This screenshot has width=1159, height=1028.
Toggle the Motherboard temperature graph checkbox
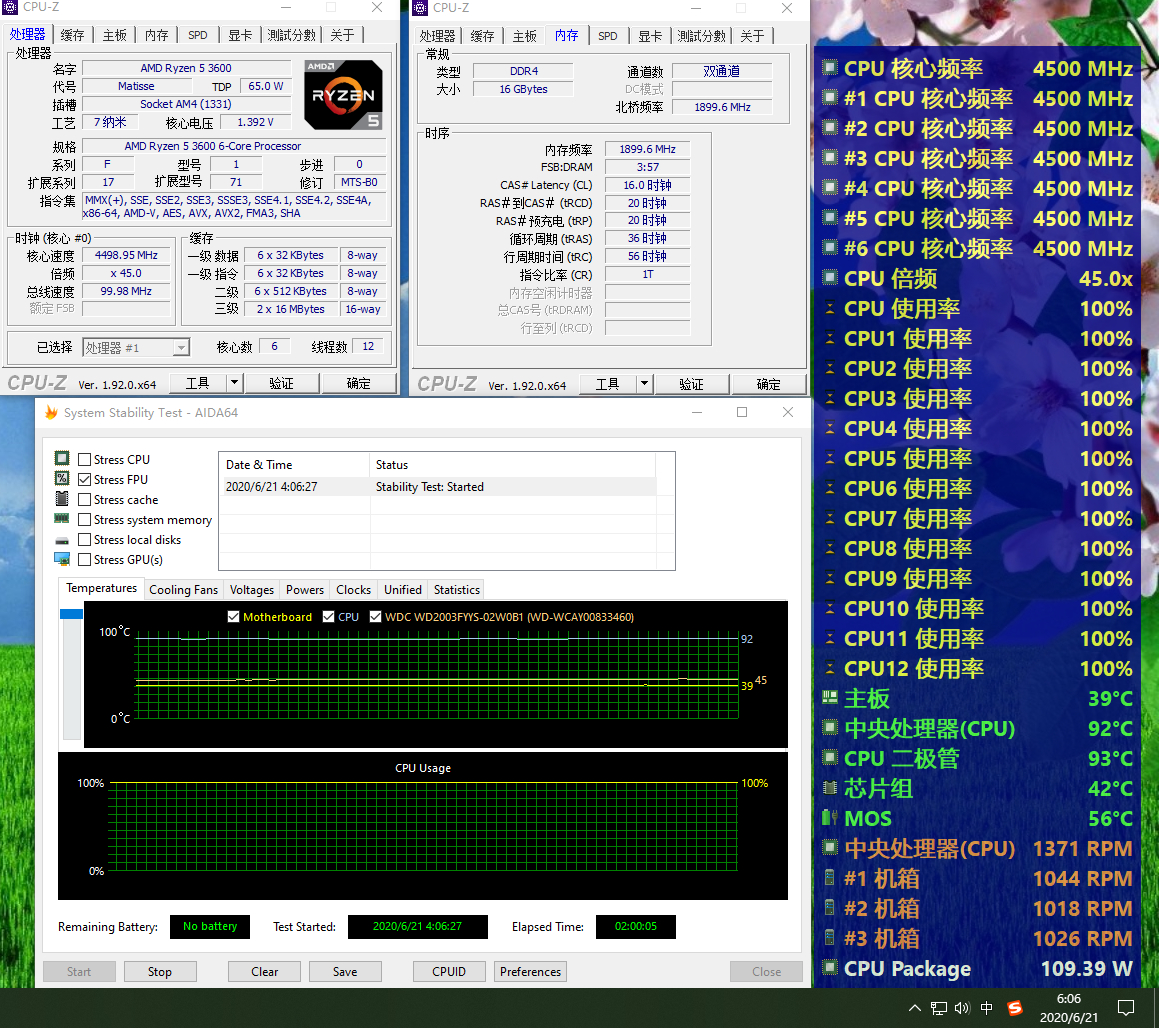click(234, 616)
